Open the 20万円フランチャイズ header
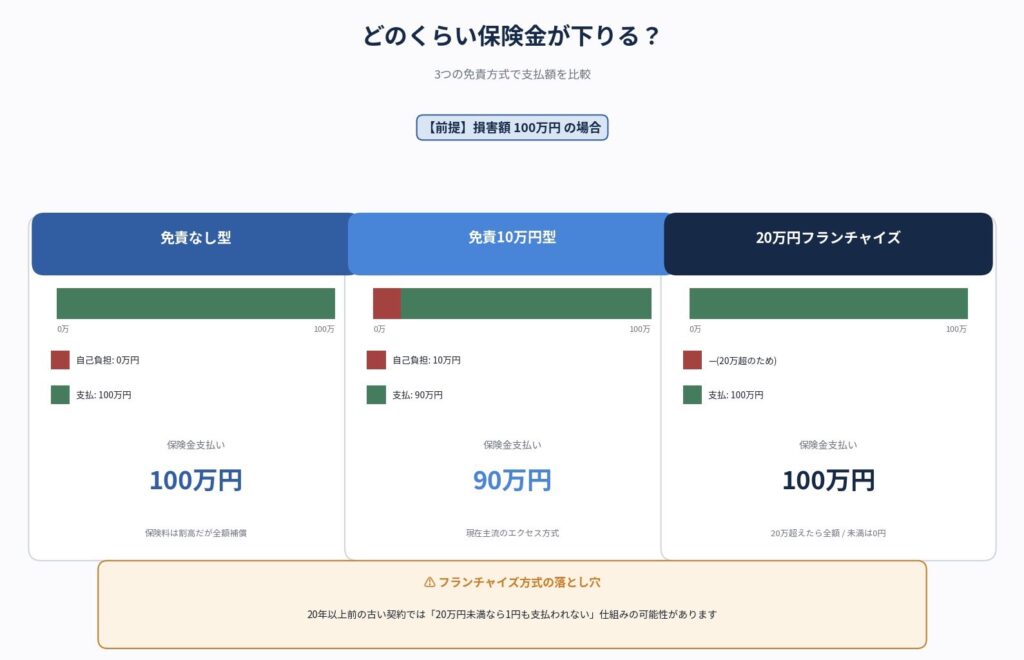The height and width of the screenshot is (660, 1024). click(828, 244)
